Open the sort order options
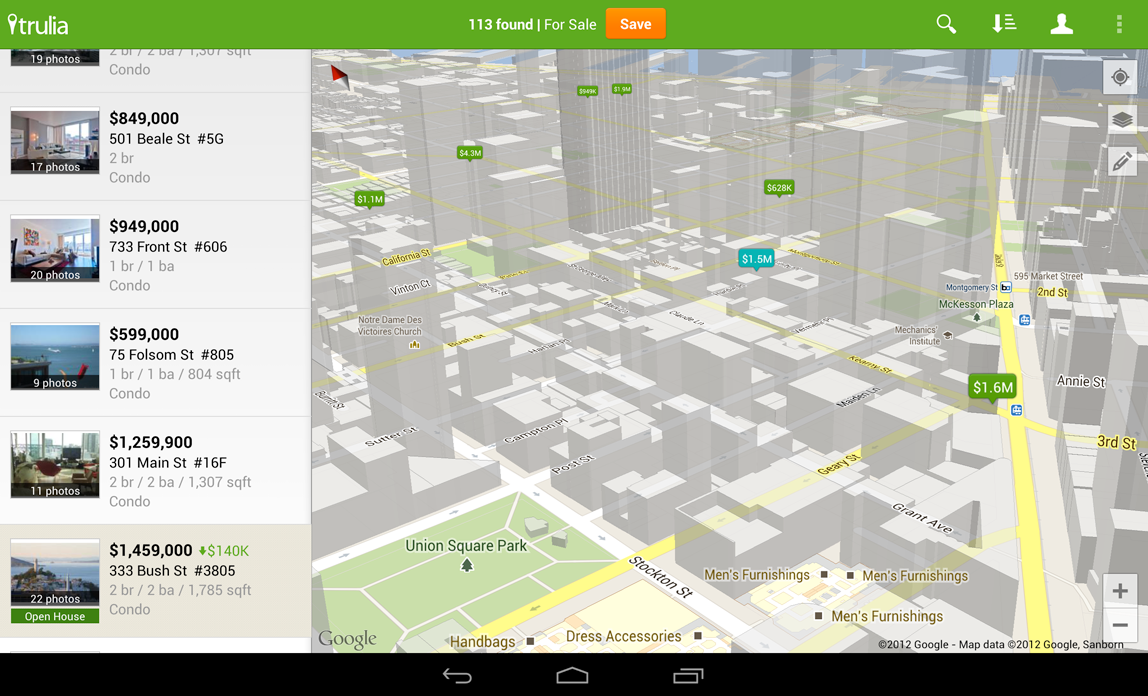This screenshot has height=696, width=1148. 1003,23
